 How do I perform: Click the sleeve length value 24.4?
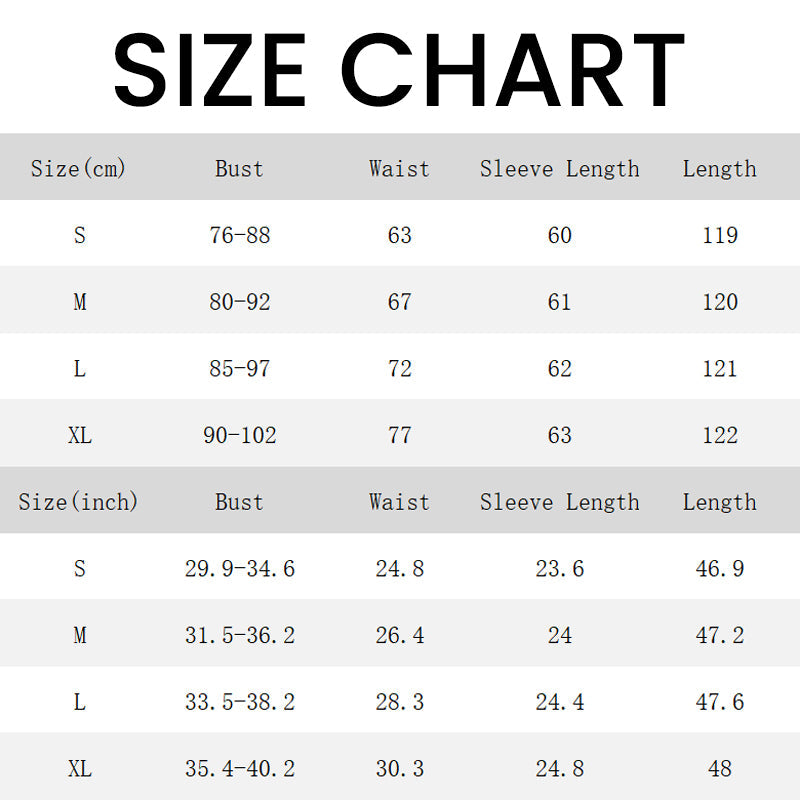click(559, 702)
